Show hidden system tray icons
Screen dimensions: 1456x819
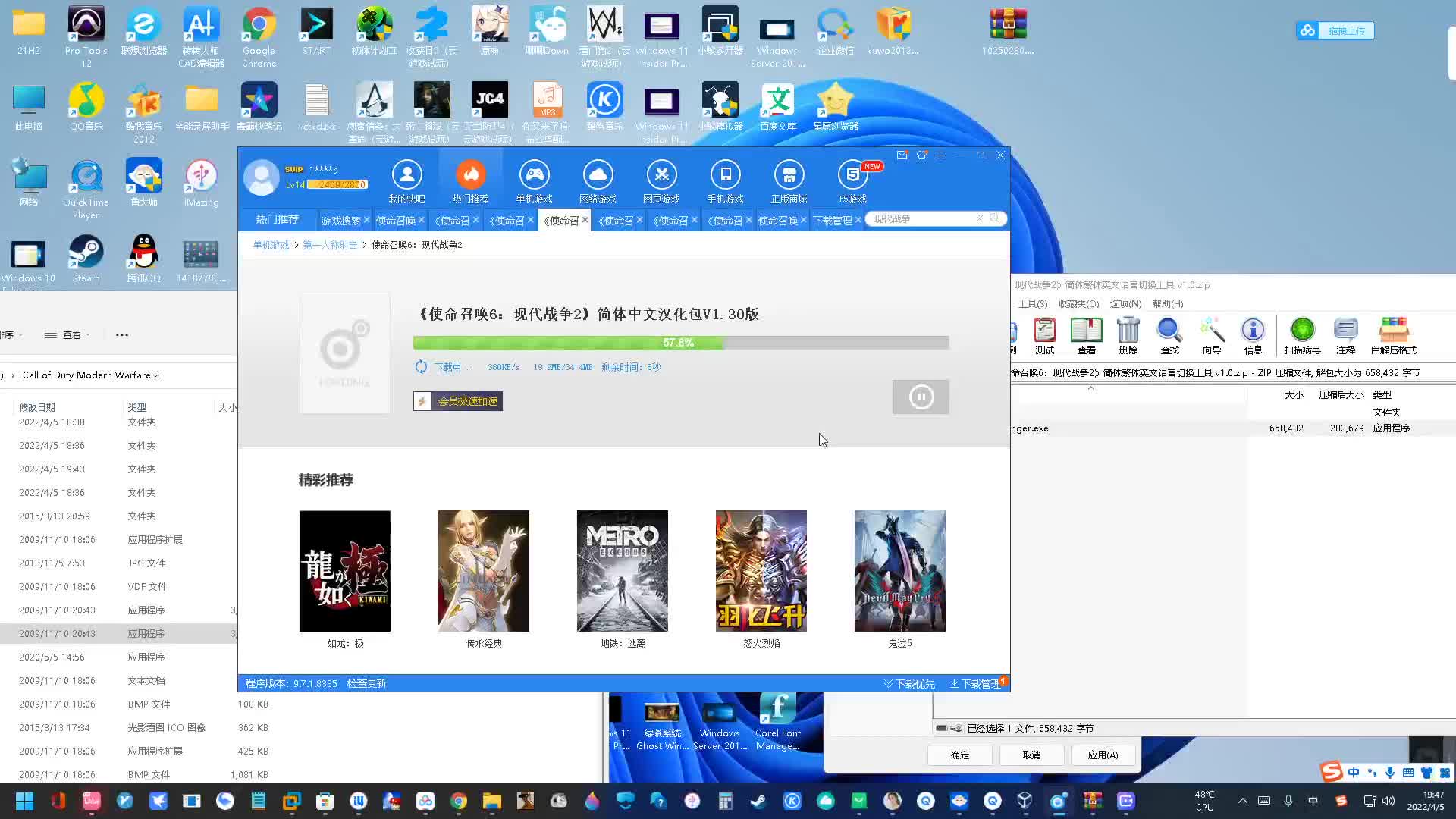coord(1242,801)
